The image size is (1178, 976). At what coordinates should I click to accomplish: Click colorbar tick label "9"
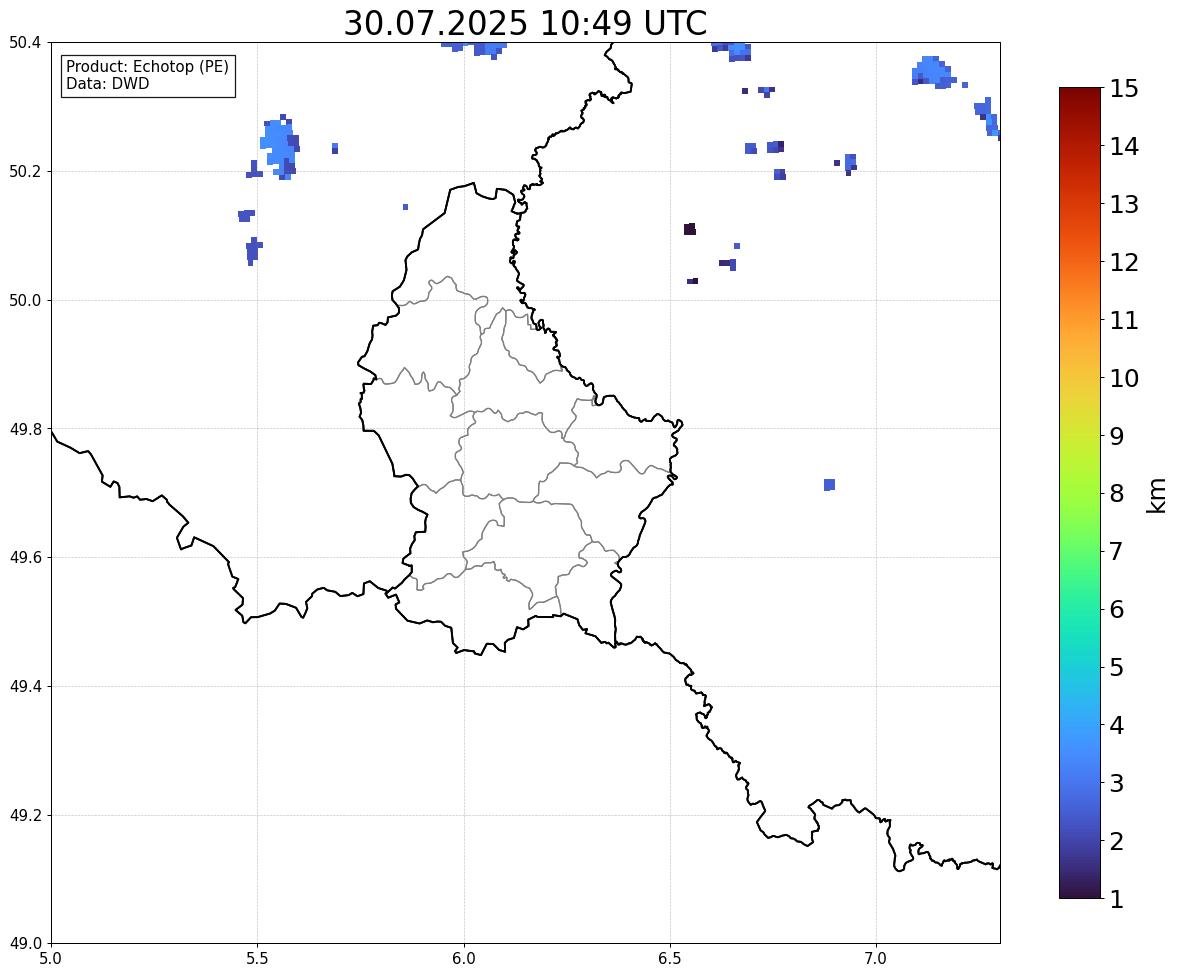click(1117, 436)
